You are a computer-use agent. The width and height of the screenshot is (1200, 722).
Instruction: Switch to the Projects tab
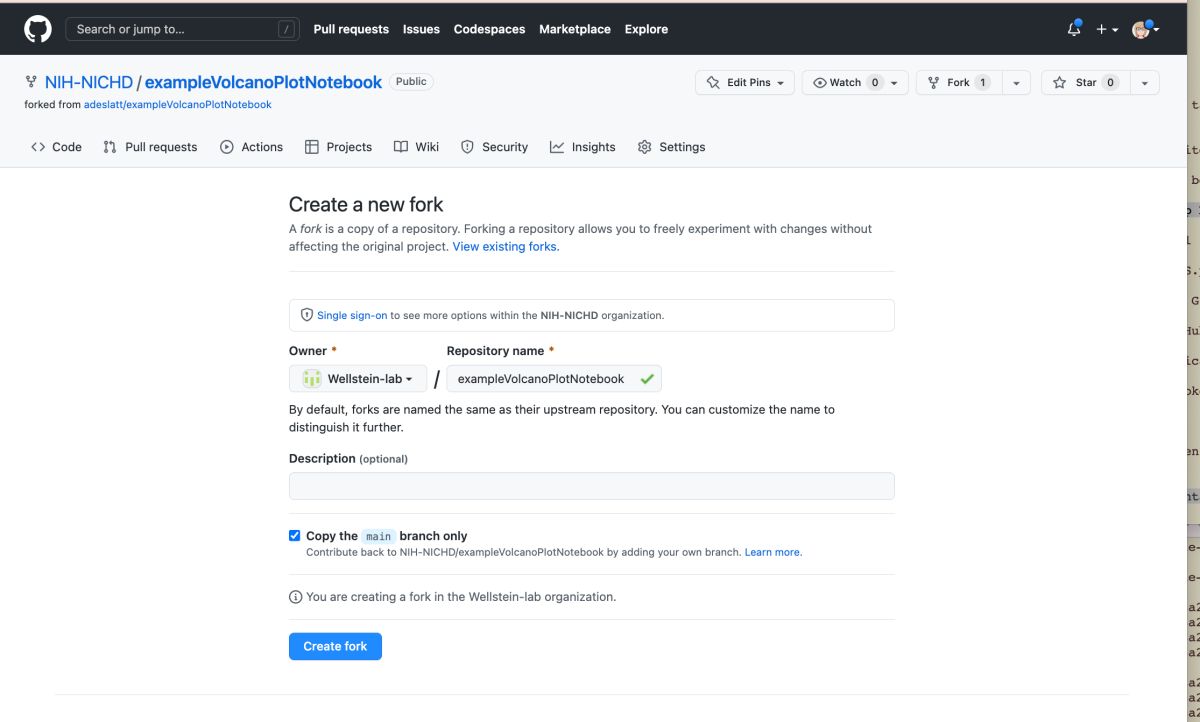[x=338, y=147]
